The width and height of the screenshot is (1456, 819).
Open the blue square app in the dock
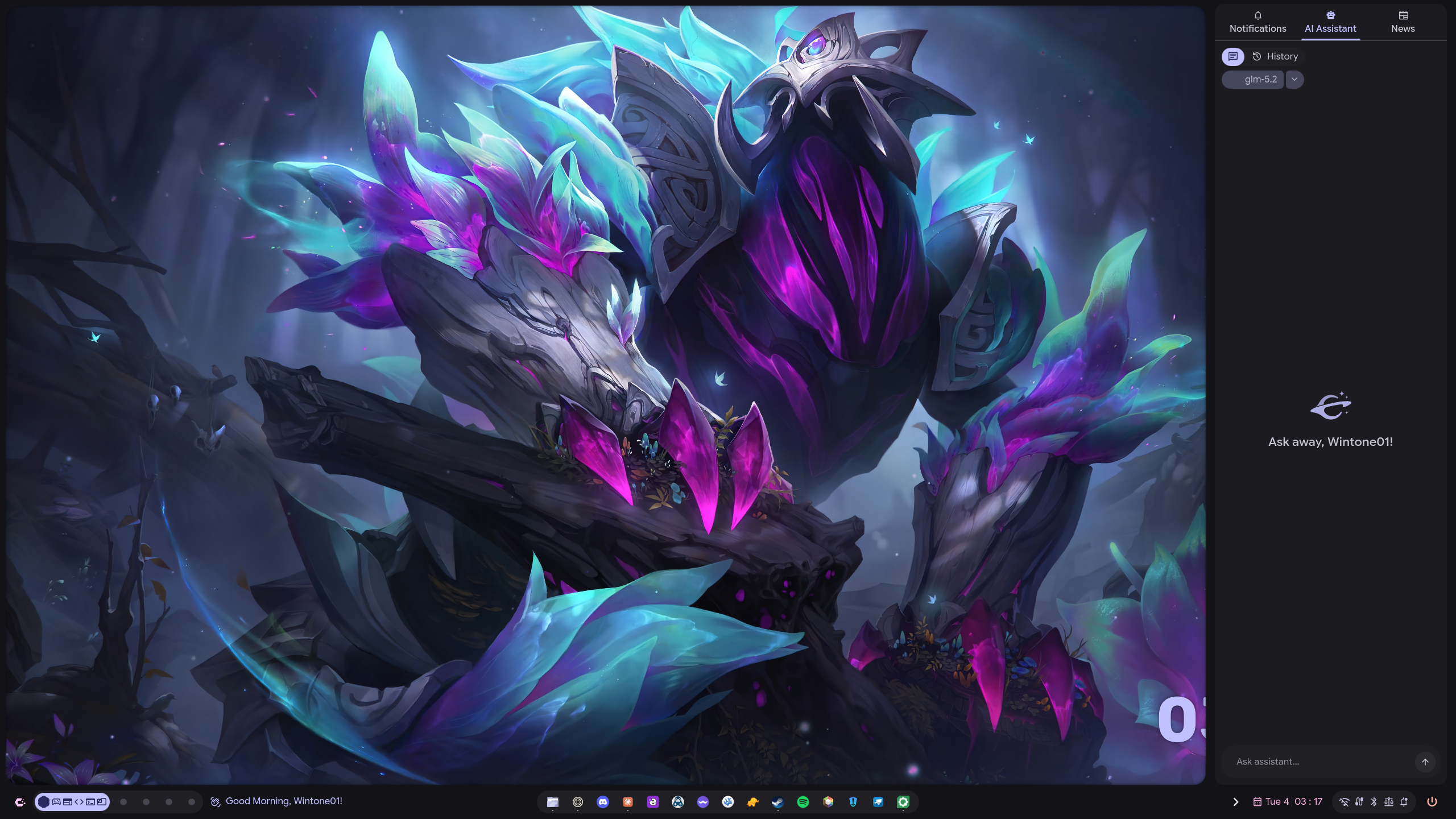coord(878,802)
